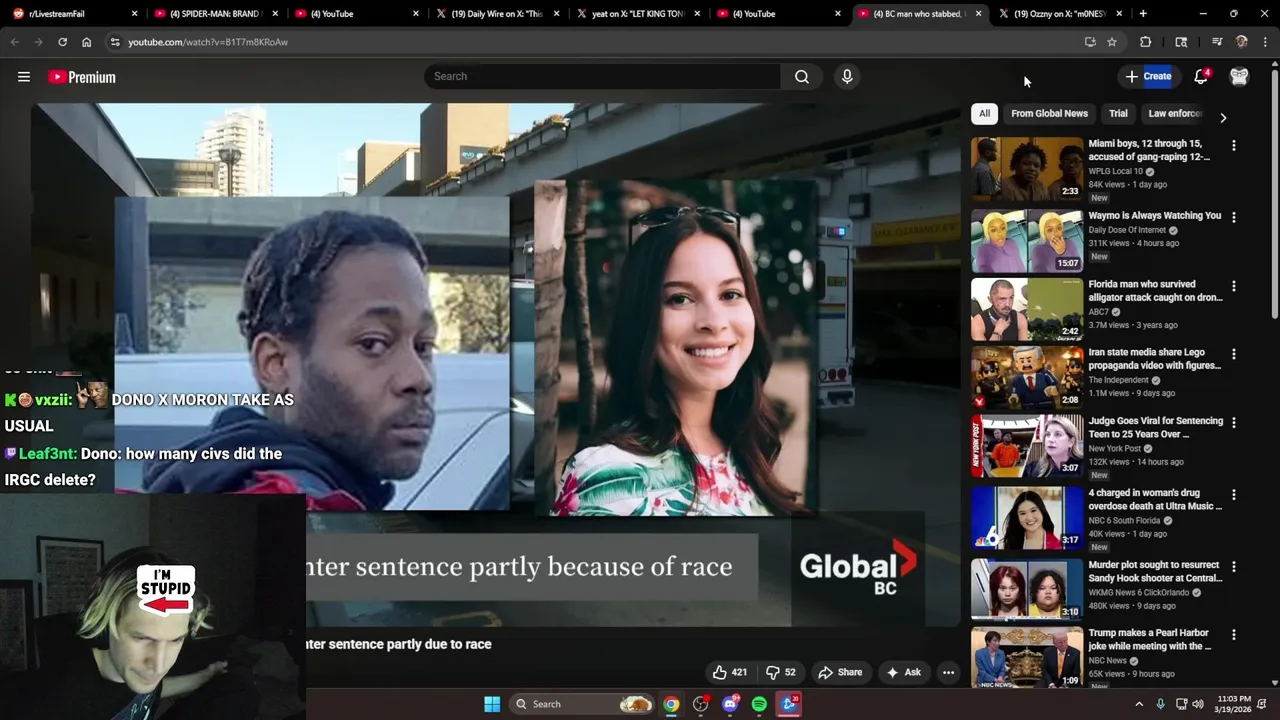Close the r/LivestreamFail tab
1280x720 pixels.
[134, 14]
